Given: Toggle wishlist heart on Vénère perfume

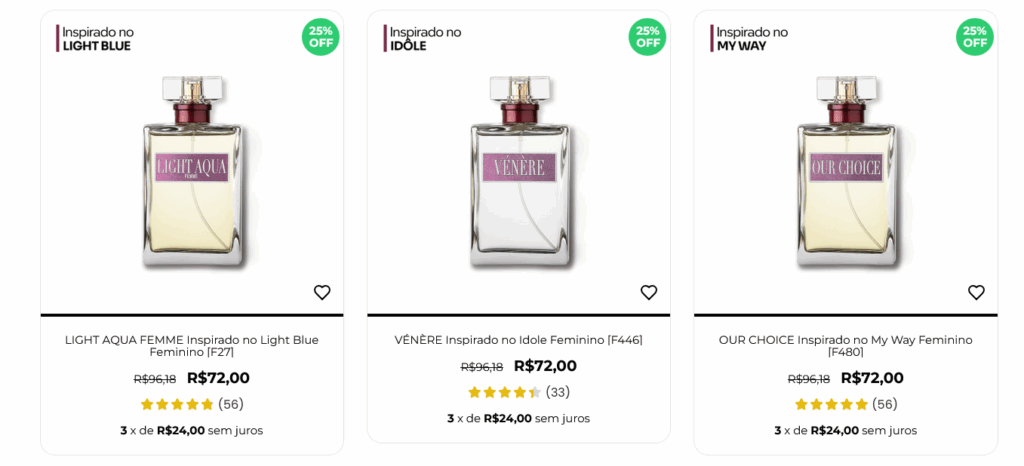Looking at the screenshot, I should point(649,292).
